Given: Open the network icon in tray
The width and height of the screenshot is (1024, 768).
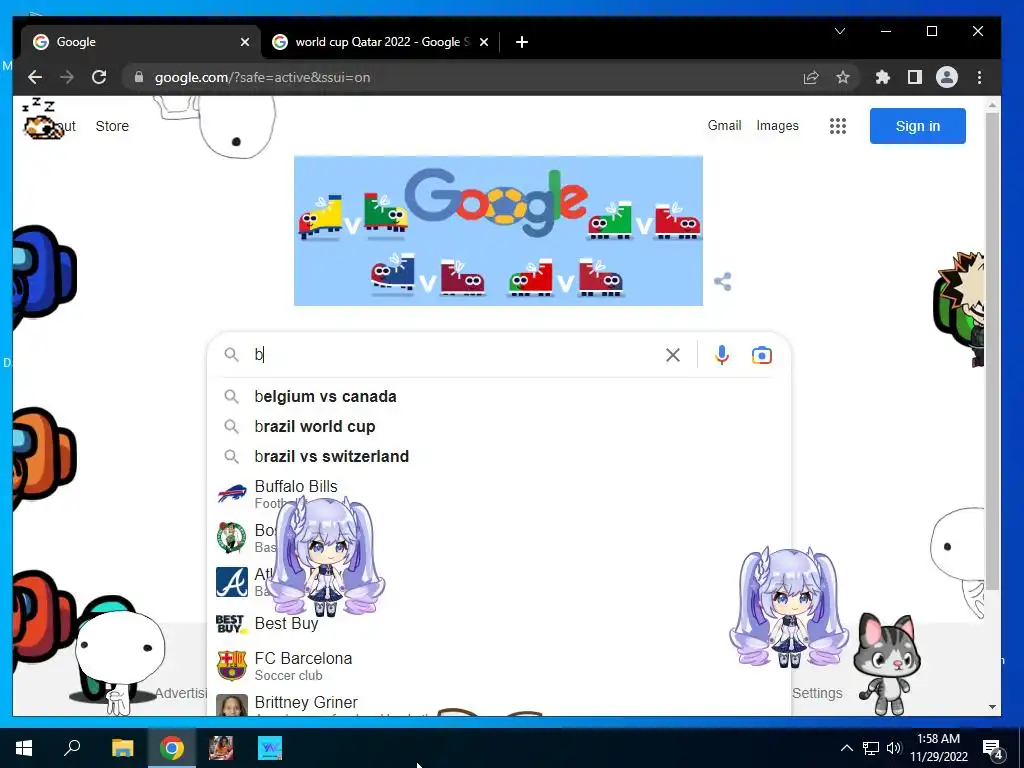Looking at the screenshot, I should click(871, 748).
